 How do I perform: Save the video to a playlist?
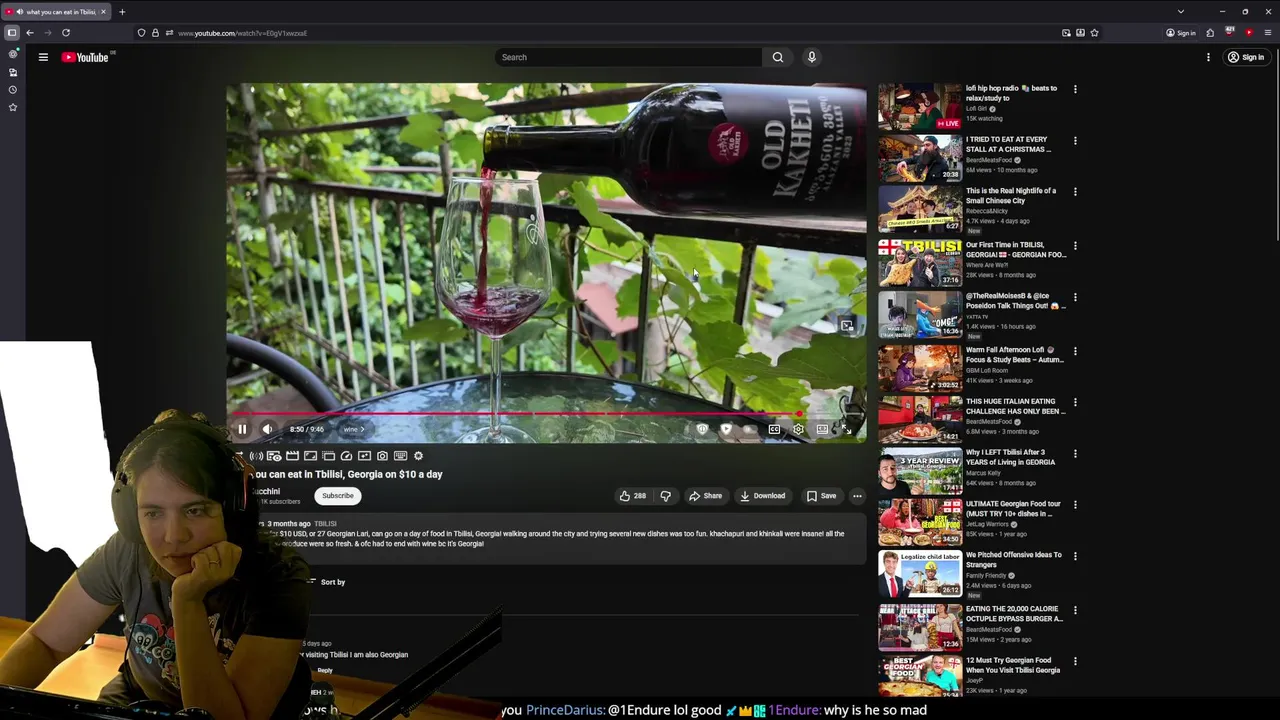click(x=821, y=496)
